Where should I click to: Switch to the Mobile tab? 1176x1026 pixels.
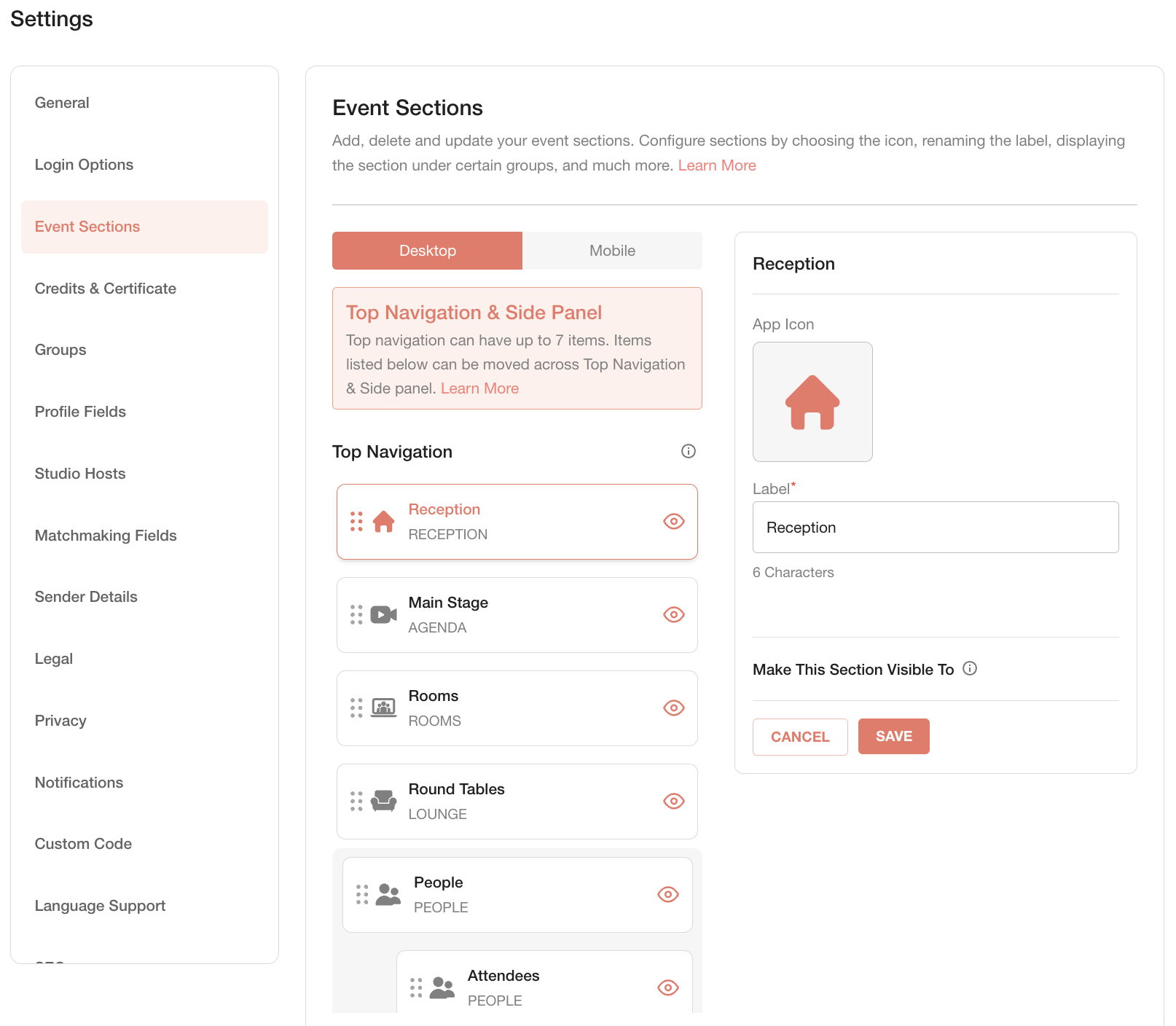612,250
